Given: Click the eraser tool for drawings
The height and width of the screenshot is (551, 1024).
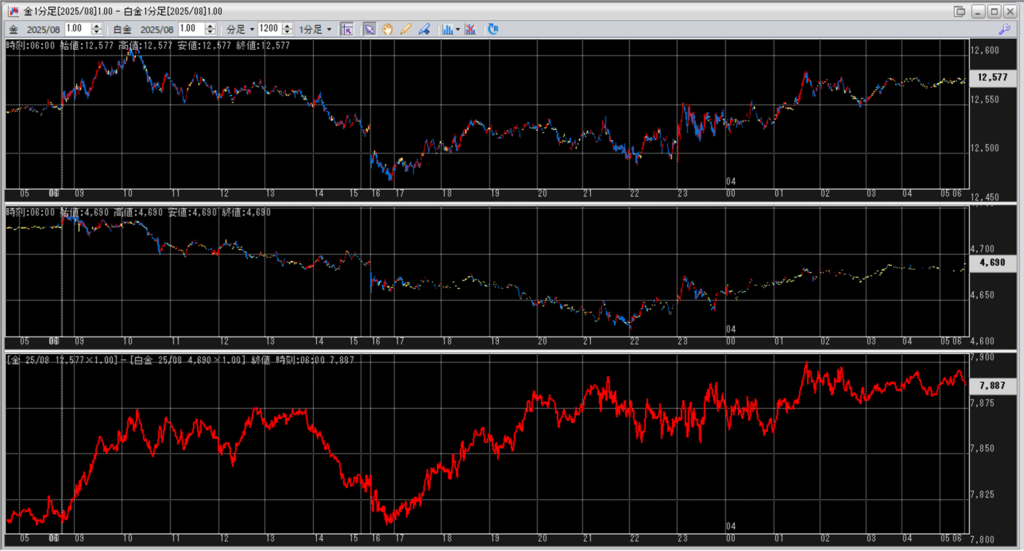Looking at the screenshot, I should (x=424, y=29).
